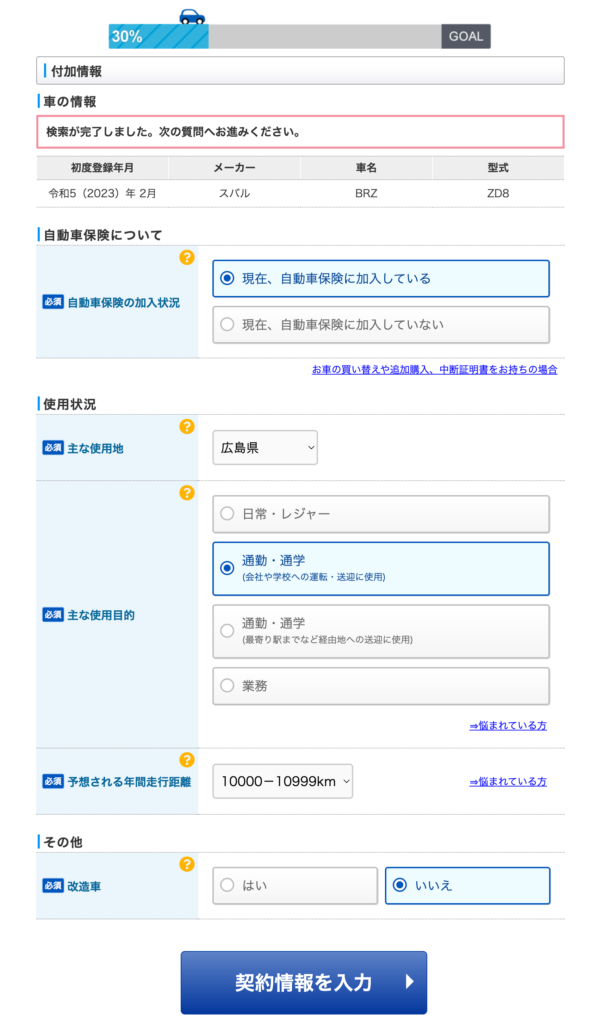This screenshot has width=603, height=1024.
Task: Click the blue car icon on progress bar
Action: click(191, 17)
